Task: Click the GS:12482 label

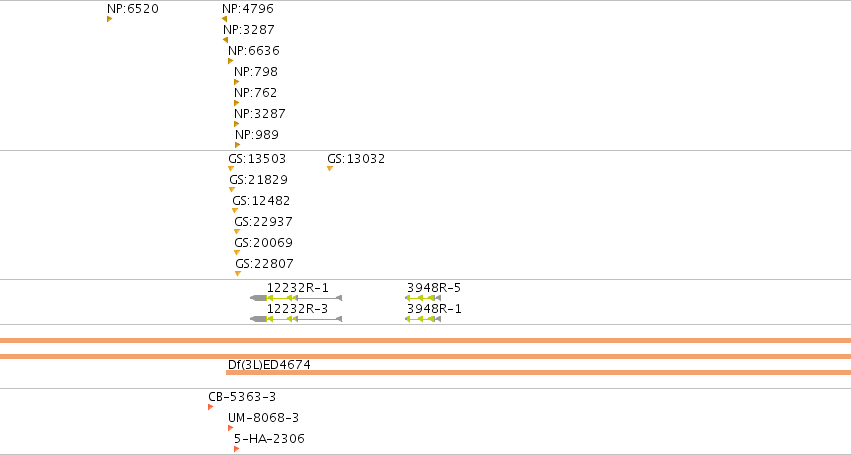Action: click(262, 201)
